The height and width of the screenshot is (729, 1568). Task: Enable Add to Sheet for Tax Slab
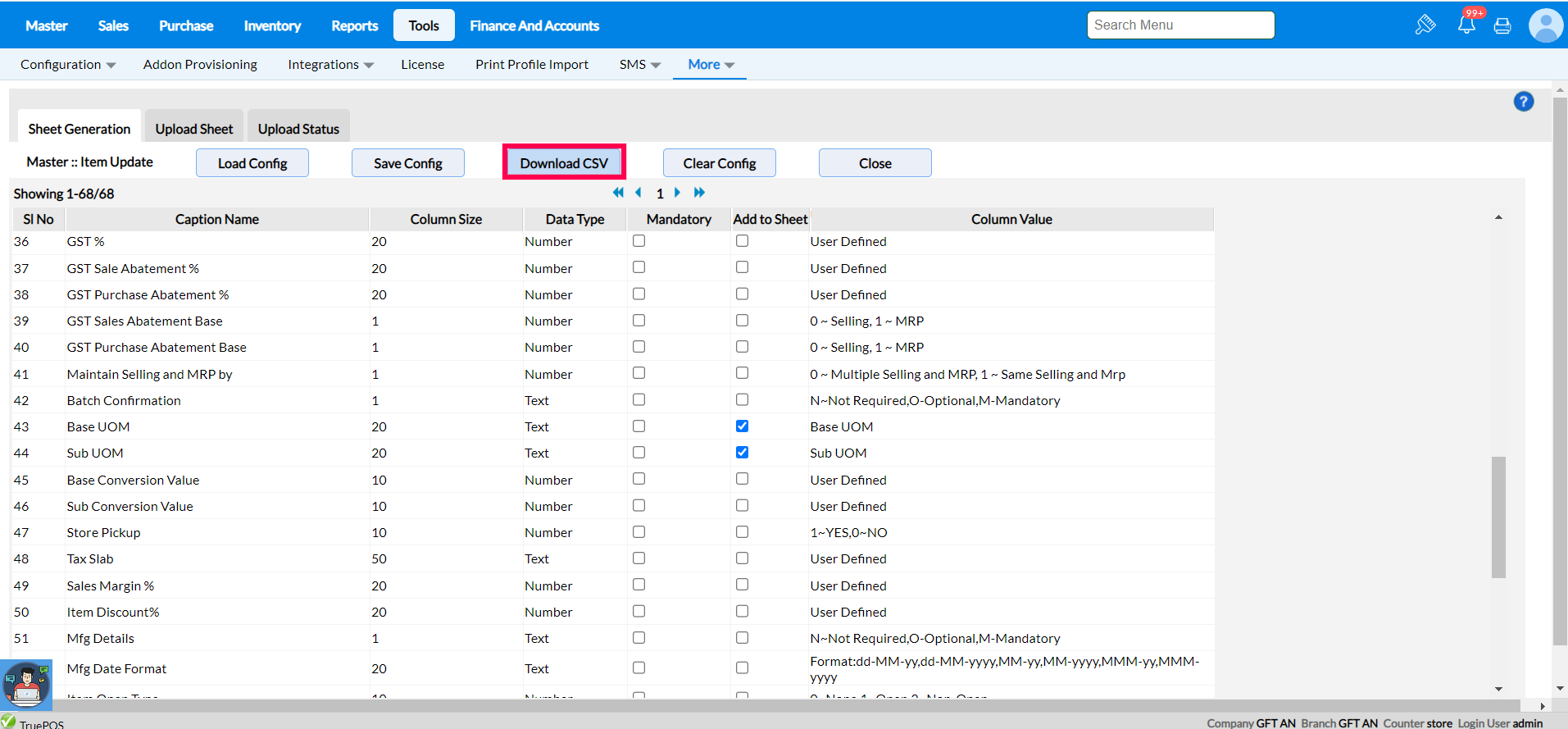(x=742, y=558)
